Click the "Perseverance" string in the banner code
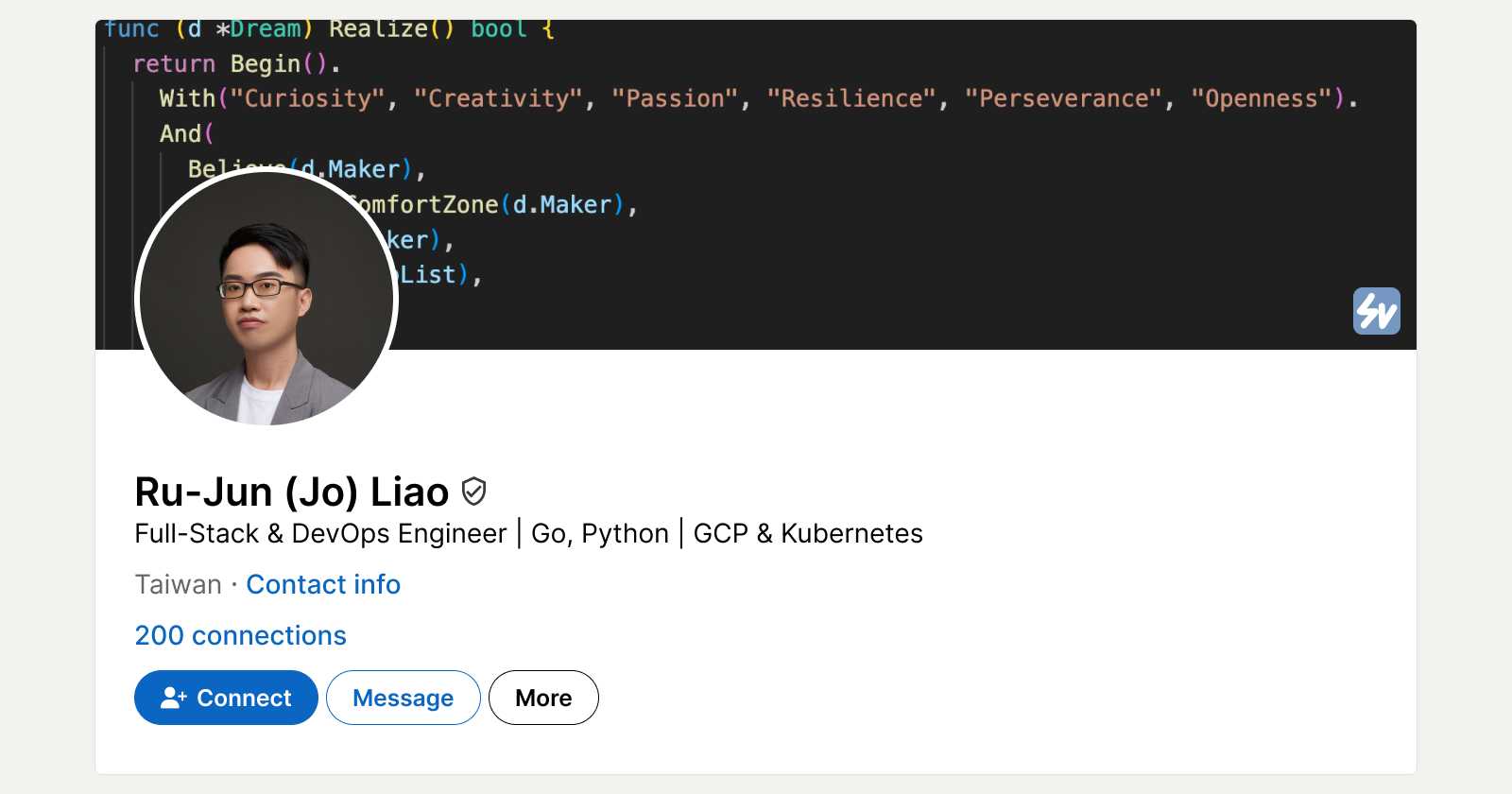1512x794 pixels. pos(1063,98)
